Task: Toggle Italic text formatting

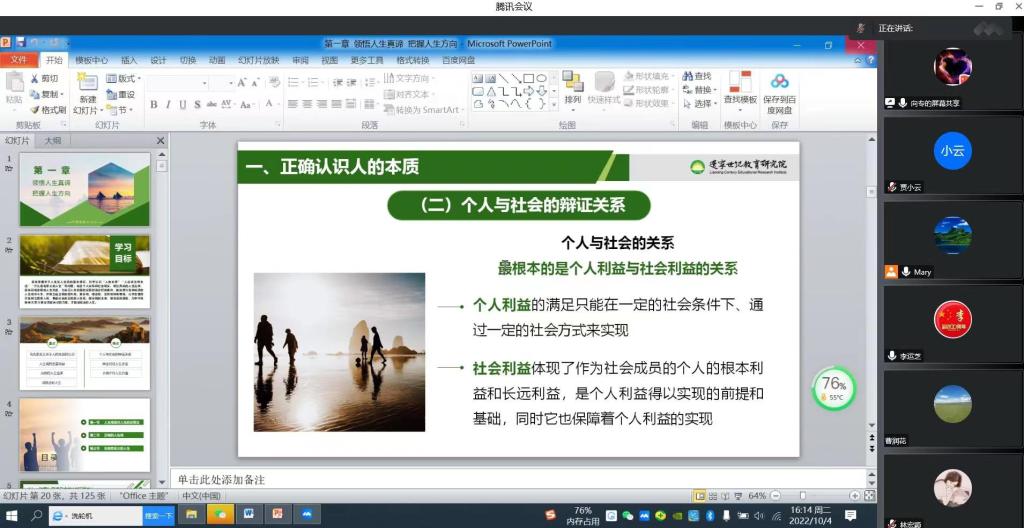Action: (x=168, y=105)
